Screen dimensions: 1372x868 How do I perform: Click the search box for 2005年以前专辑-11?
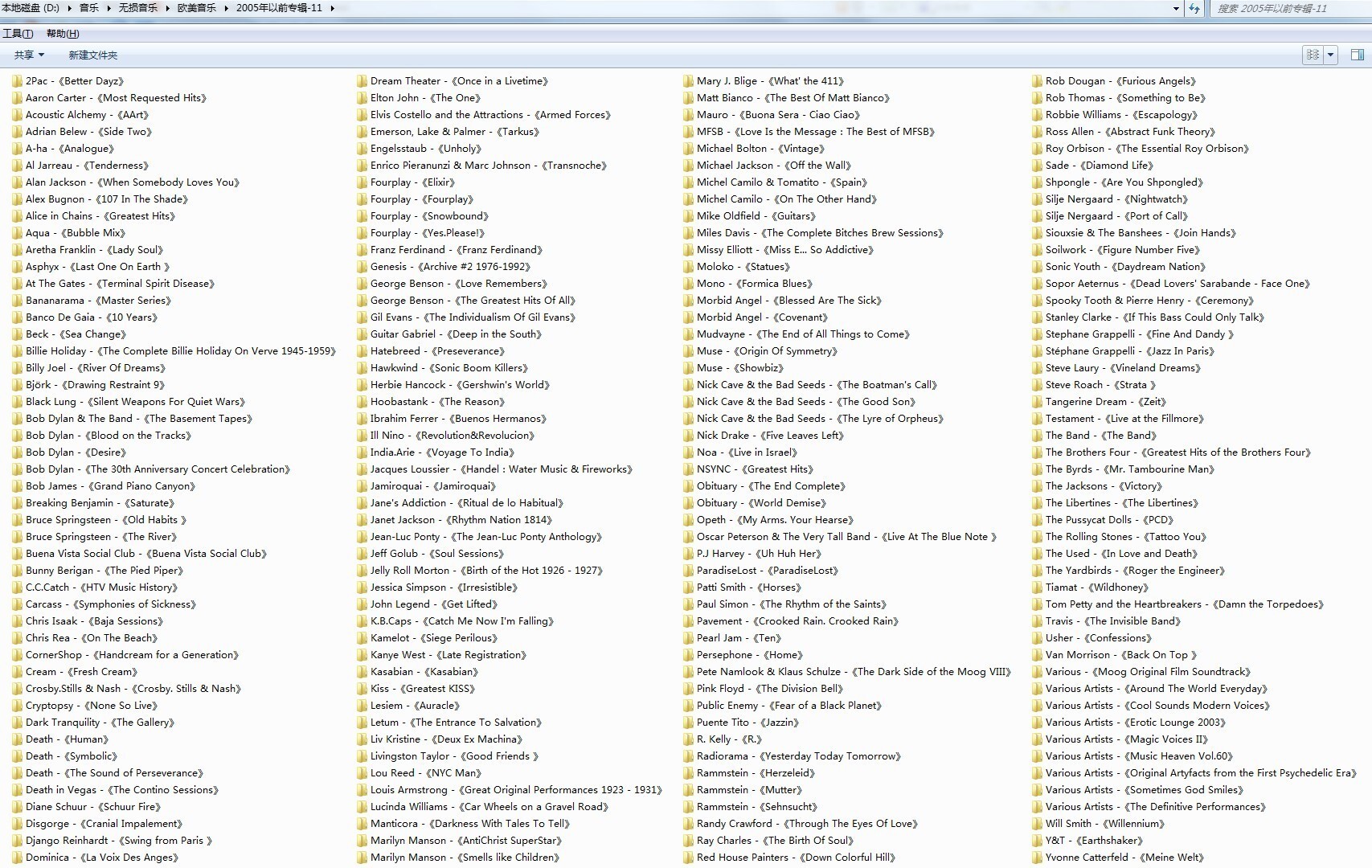(x=1286, y=9)
